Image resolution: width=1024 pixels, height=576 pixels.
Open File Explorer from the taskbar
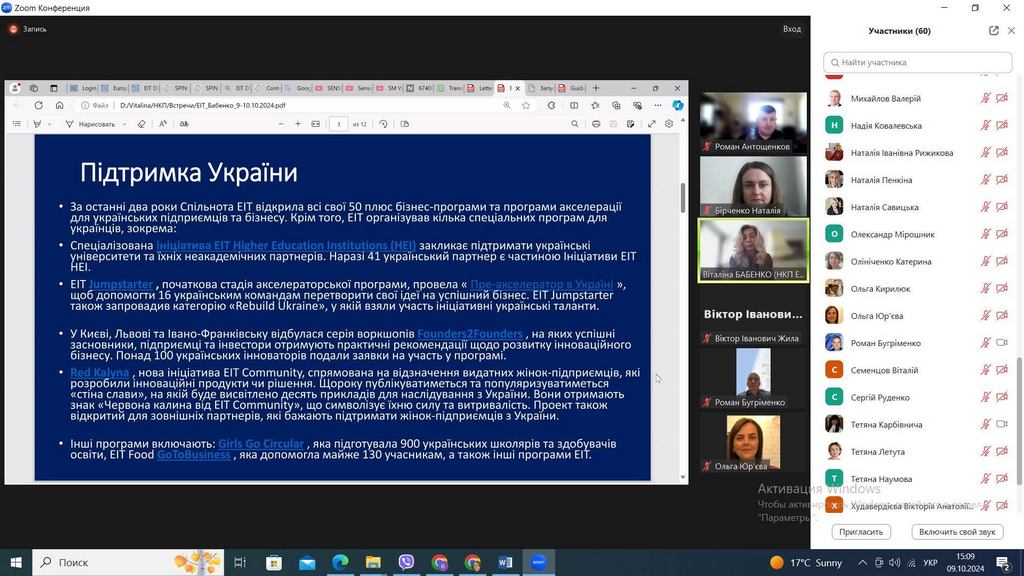tap(373, 563)
